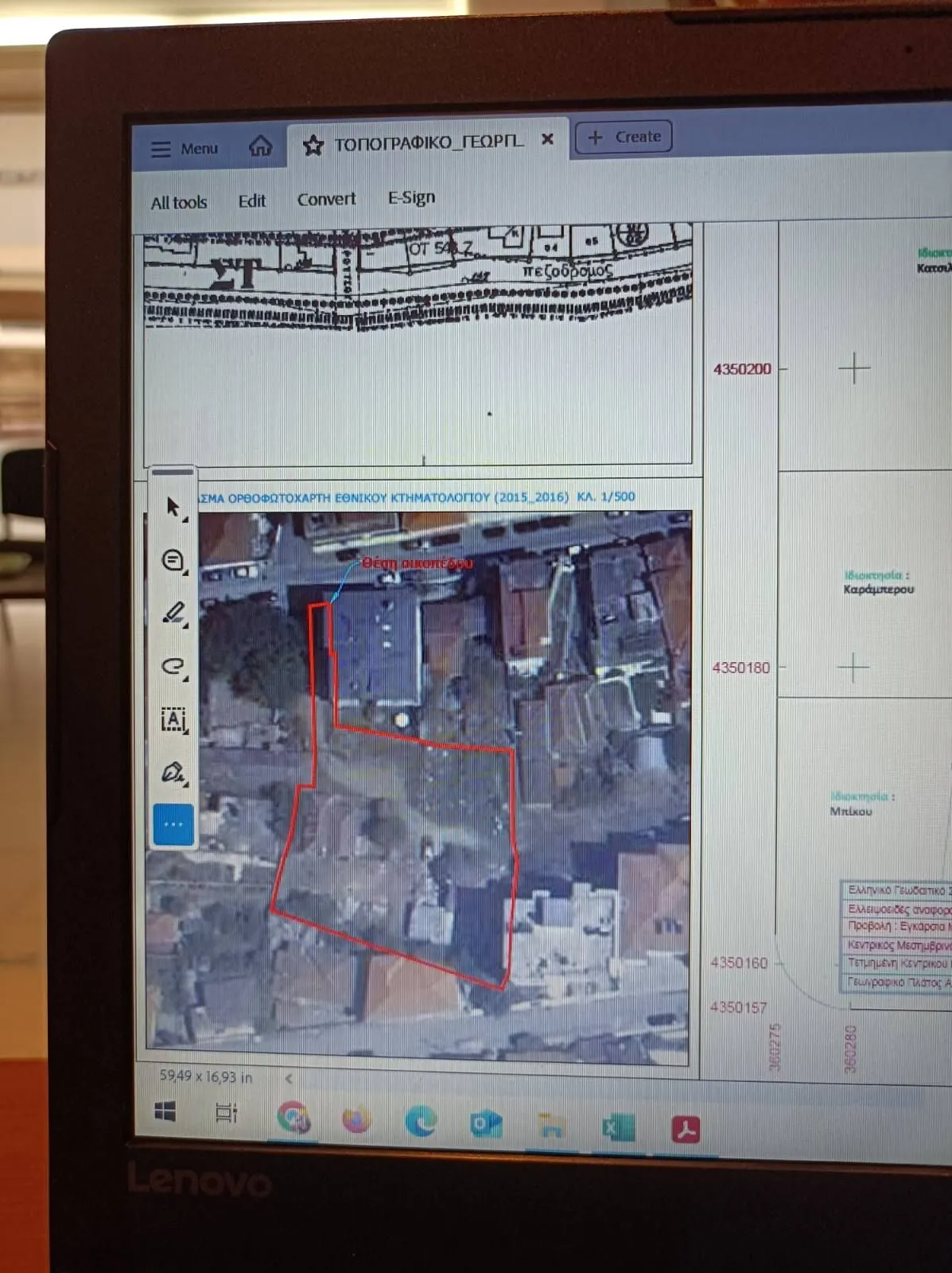
Task: Choose the highlighter pen tool
Action: [x=173, y=613]
